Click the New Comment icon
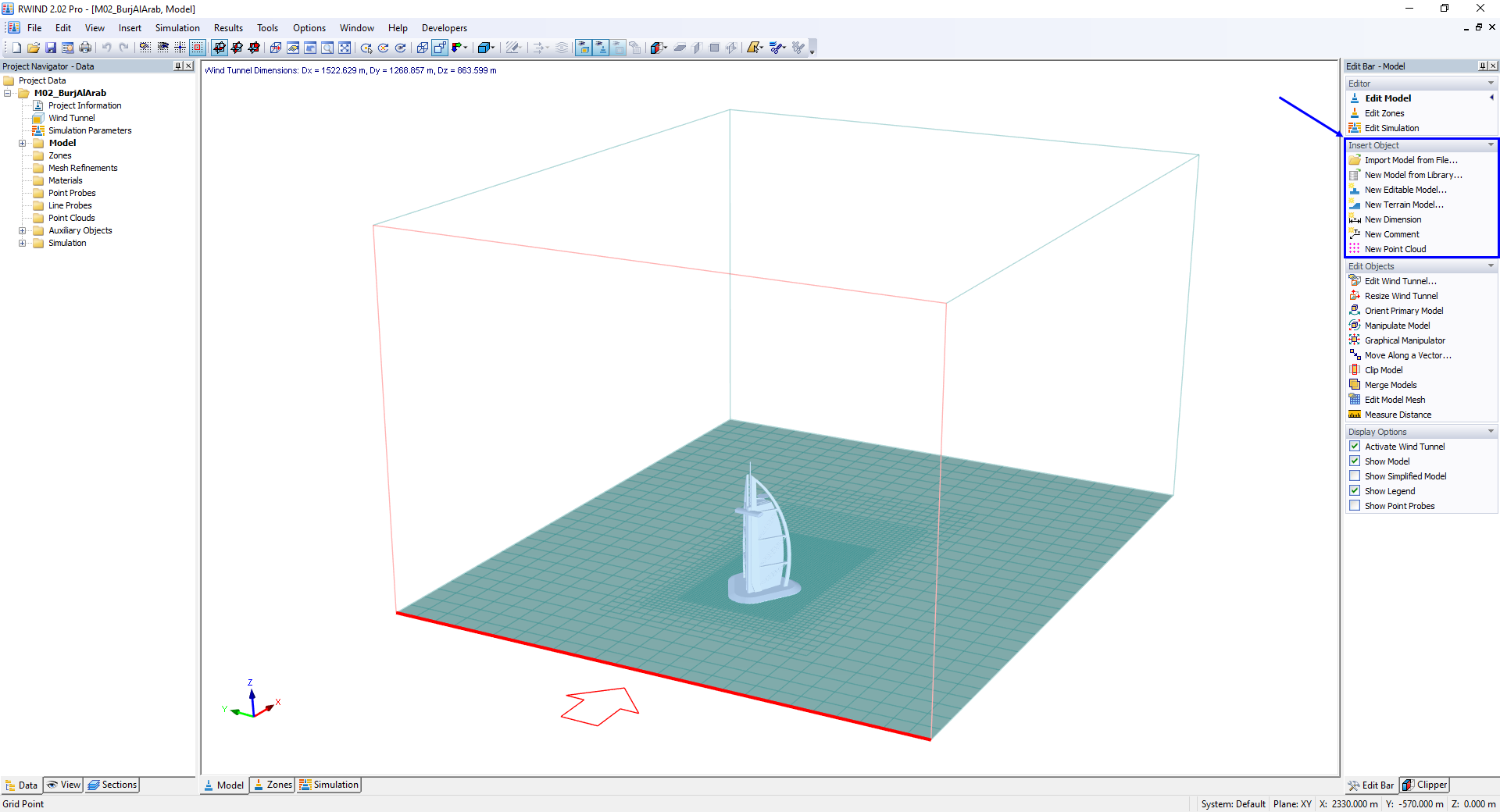Screen dimensions: 1500x812 click(x=1355, y=234)
